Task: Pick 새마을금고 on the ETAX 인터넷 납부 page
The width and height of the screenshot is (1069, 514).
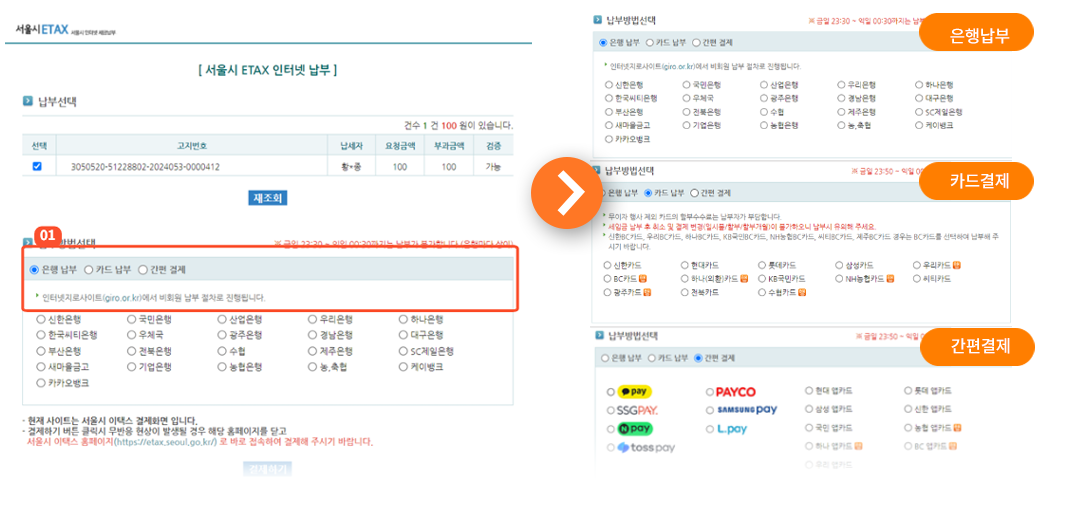Action: (42, 367)
